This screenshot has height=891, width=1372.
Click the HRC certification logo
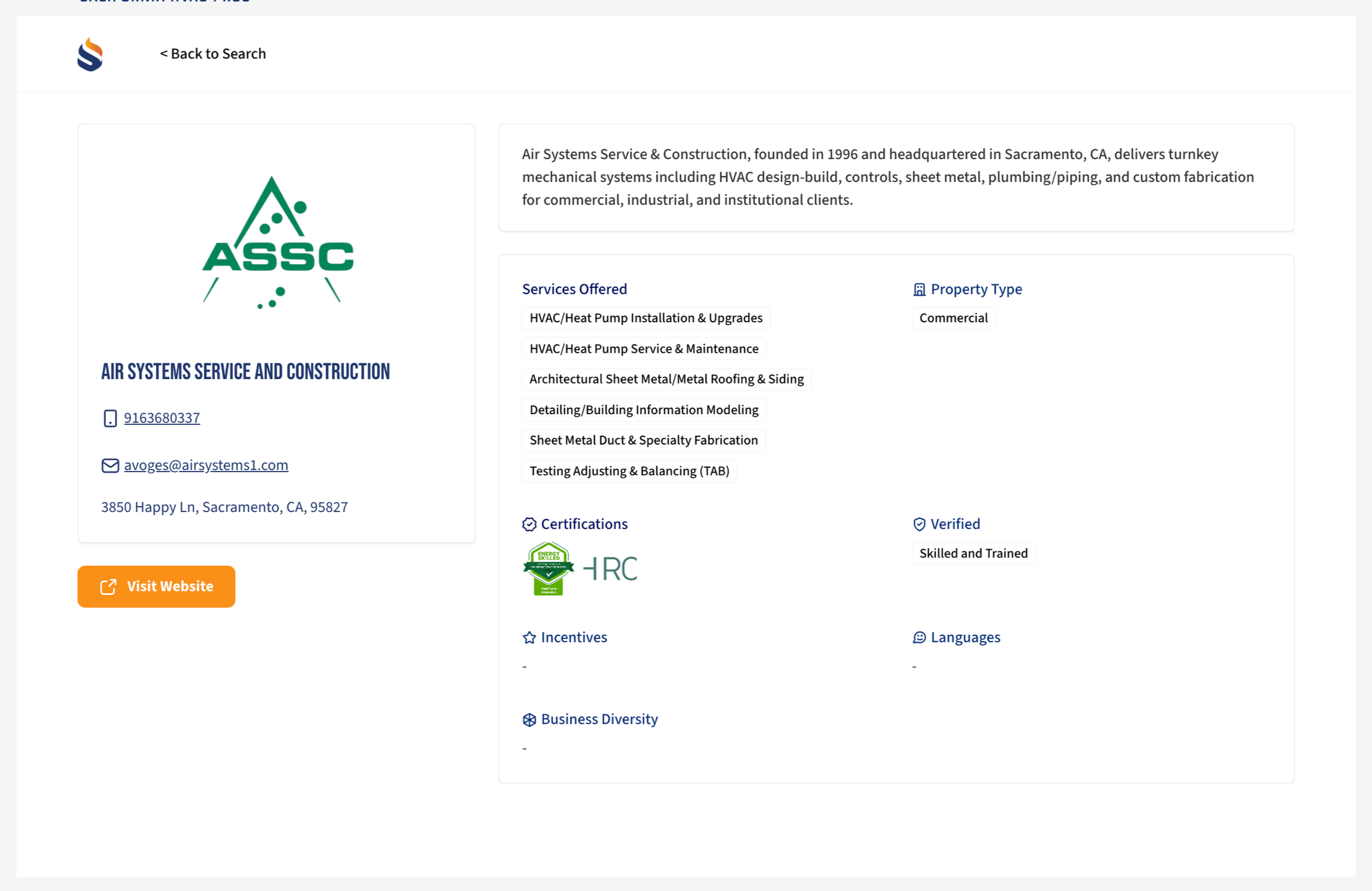tap(610, 569)
